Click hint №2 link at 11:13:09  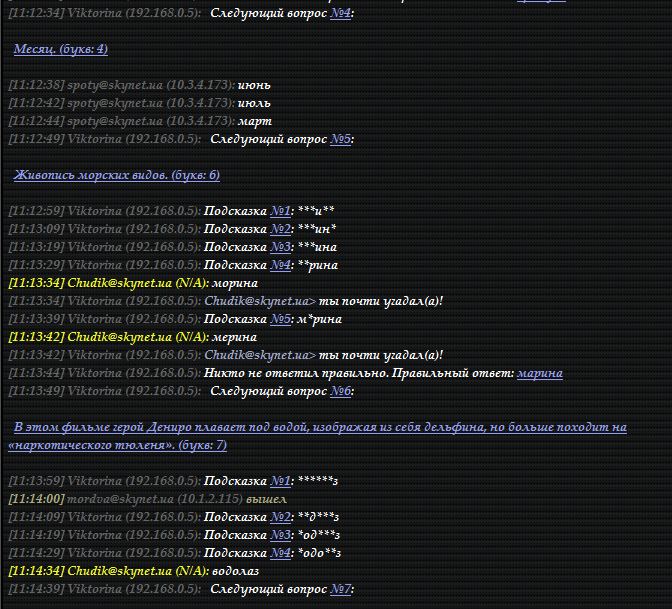click(x=281, y=229)
